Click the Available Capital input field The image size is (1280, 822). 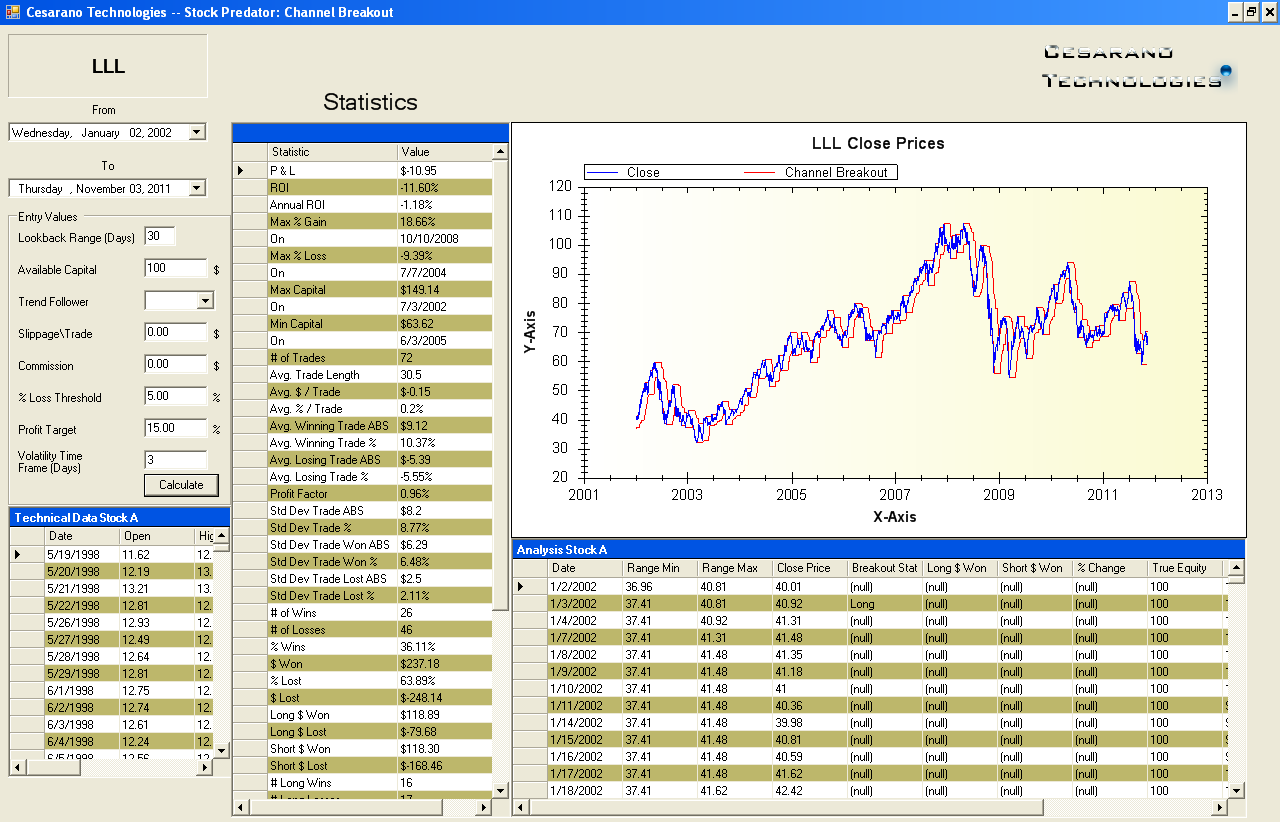(x=175, y=269)
